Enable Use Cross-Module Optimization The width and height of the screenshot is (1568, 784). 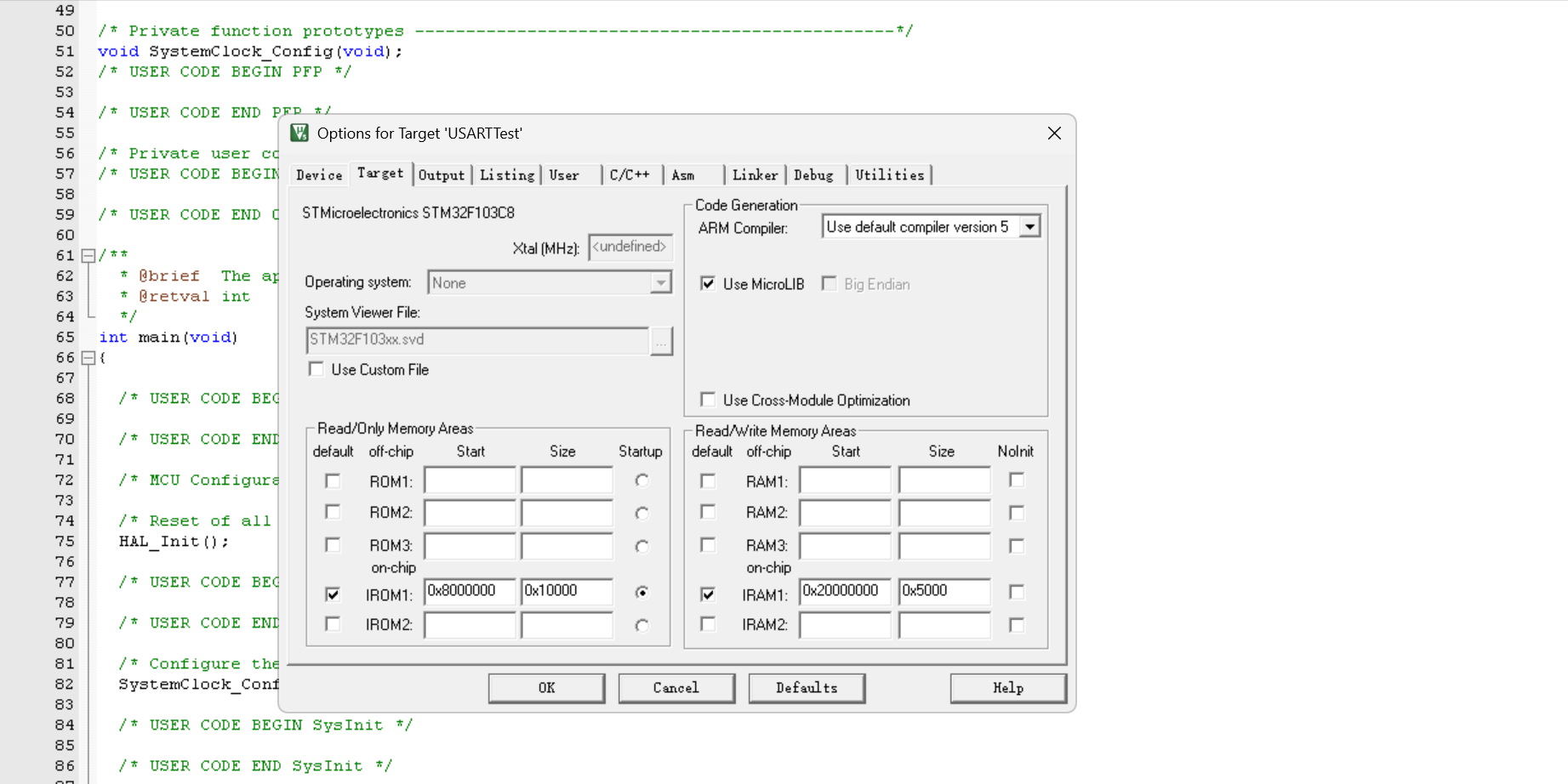pyautogui.click(x=708, y=400)
